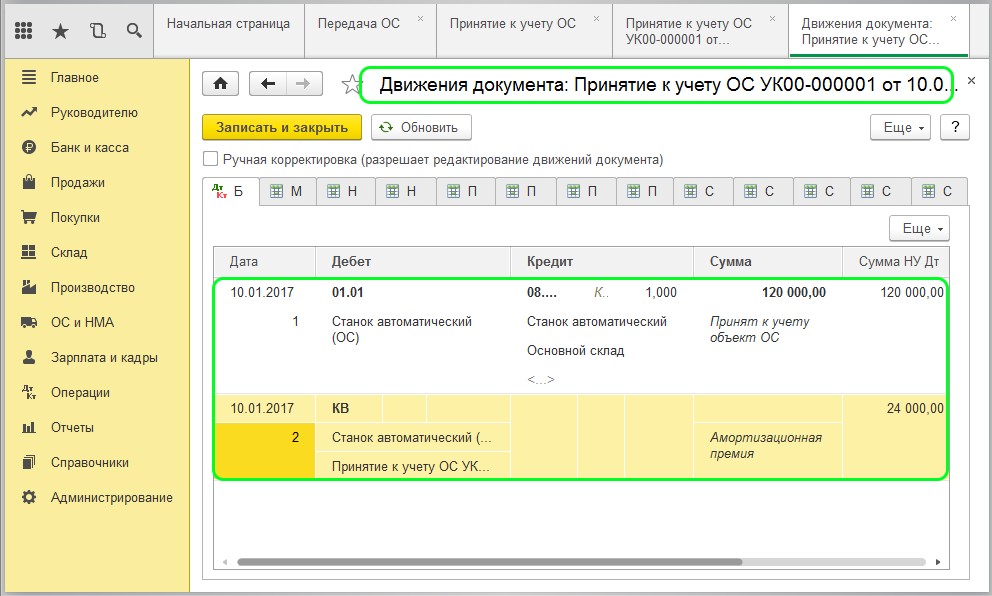Select the Начальная страница tab
The width and height of the screenshot is (992, 596).
click(228, 23)
